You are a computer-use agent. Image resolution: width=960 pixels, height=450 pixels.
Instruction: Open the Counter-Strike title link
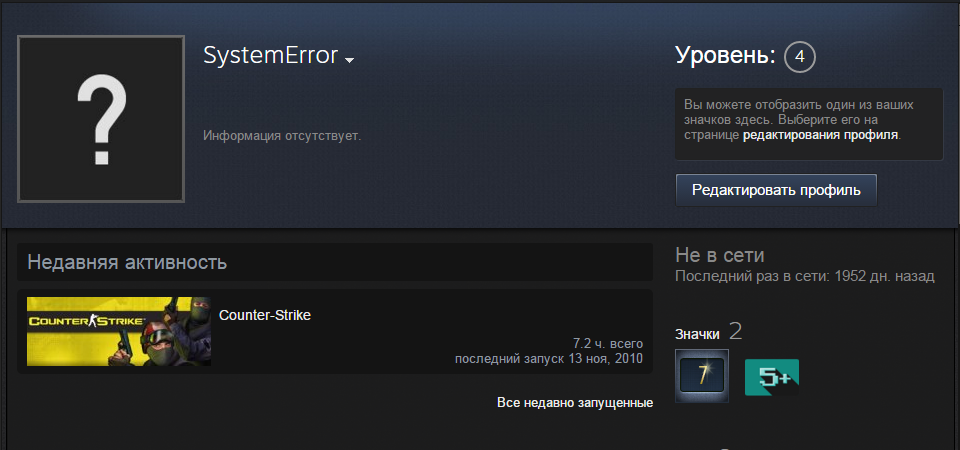265,315
